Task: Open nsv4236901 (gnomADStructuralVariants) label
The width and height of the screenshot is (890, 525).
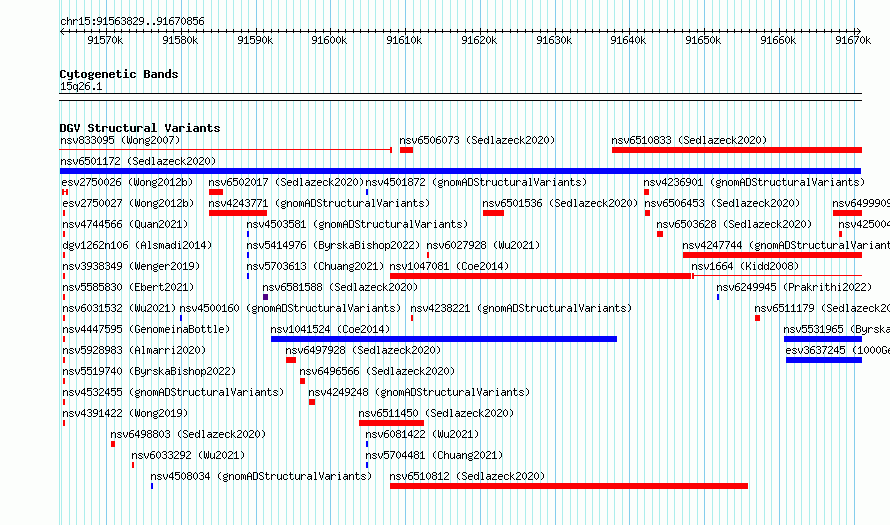Action: point(754,182)
